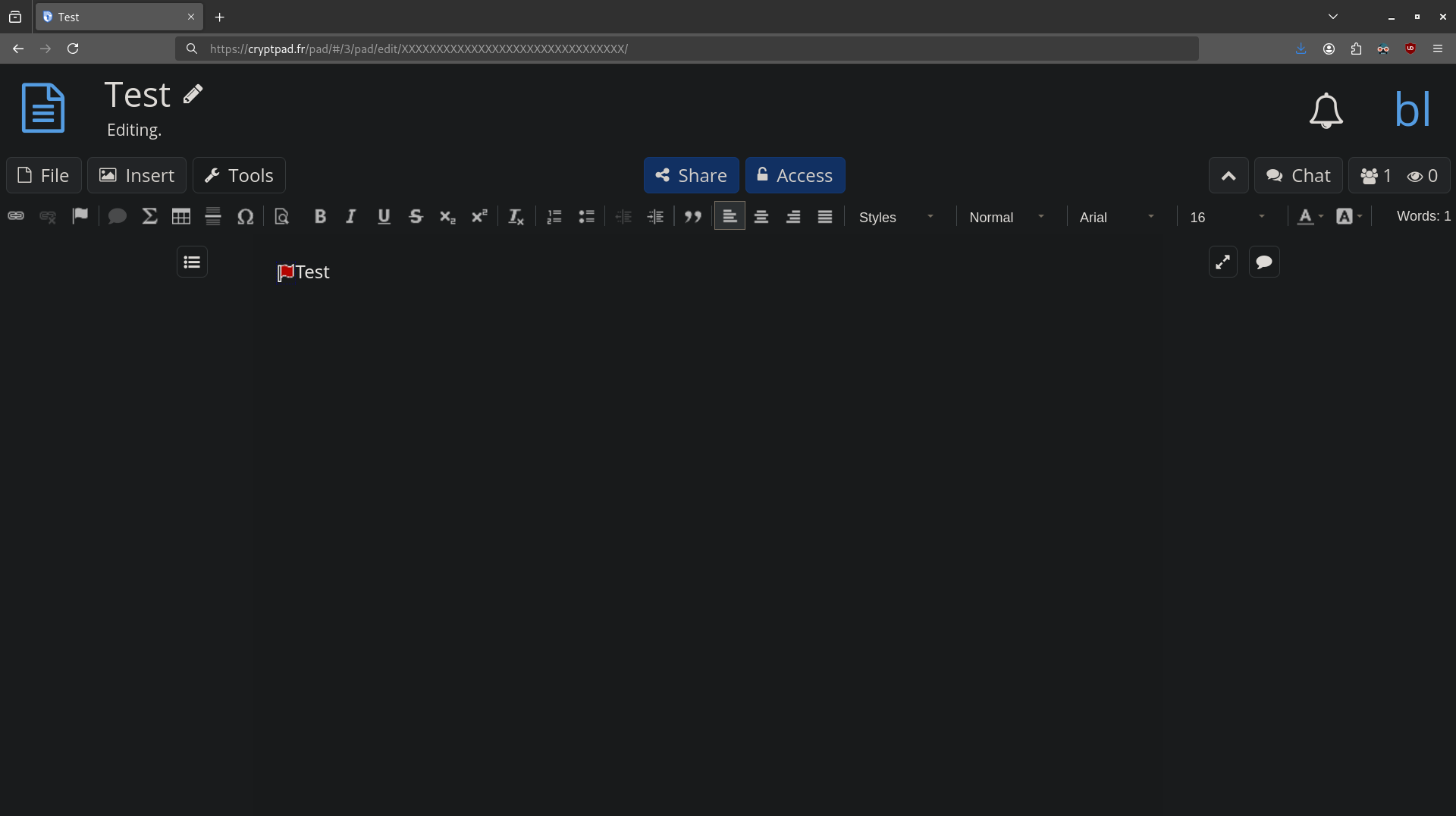Insert a table using the table icon

tap(180, 217)
